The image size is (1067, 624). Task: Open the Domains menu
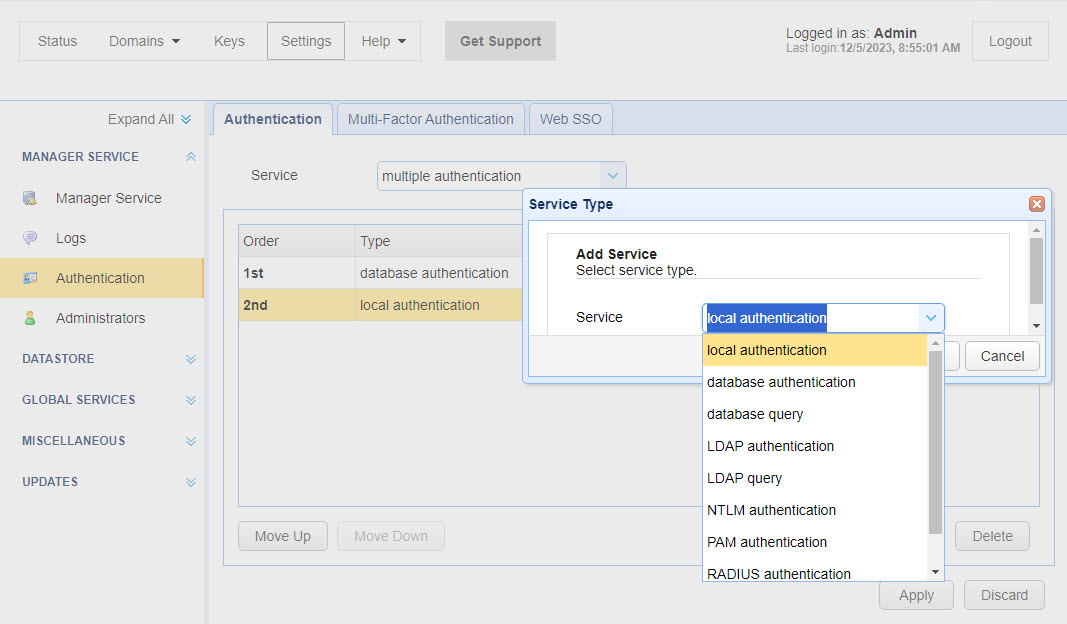coord(144,41)
